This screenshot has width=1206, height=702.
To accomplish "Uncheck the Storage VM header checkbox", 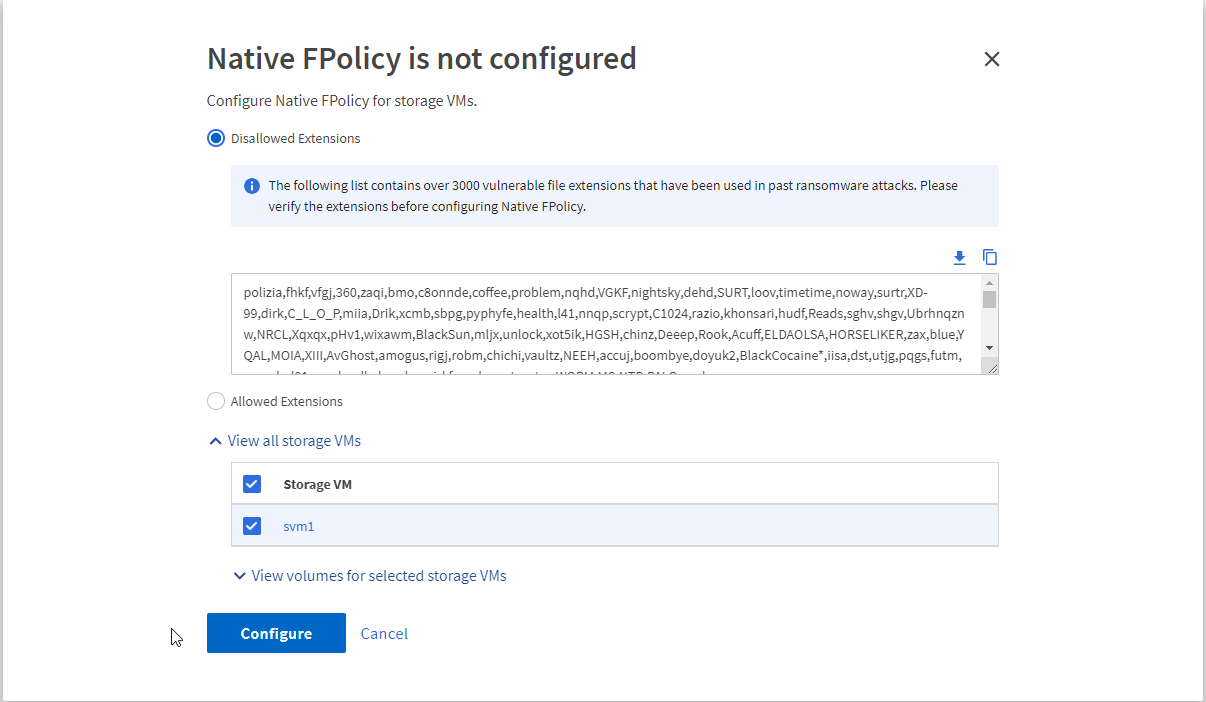I will pyautogui.click(x=251, y=483).
